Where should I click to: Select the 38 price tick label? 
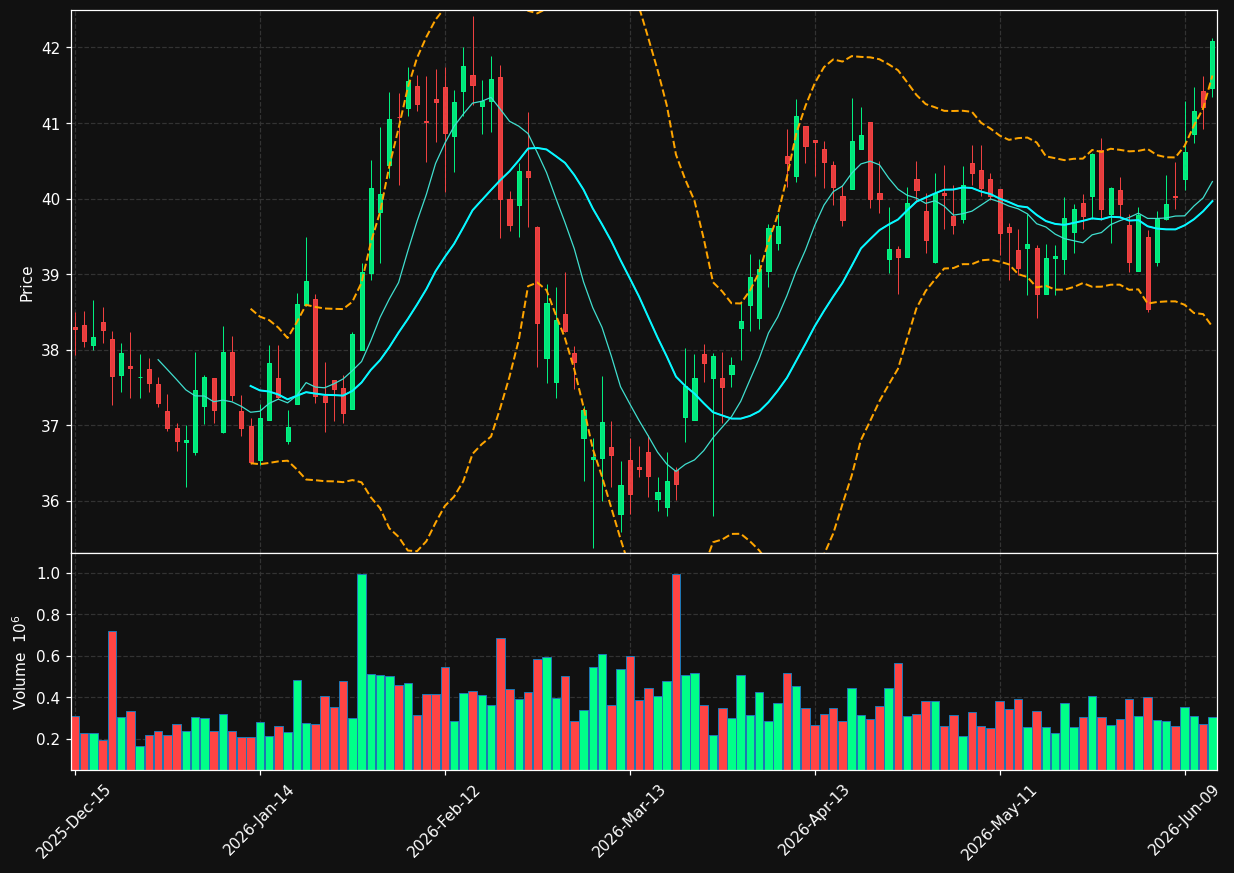tap(51, 350)
